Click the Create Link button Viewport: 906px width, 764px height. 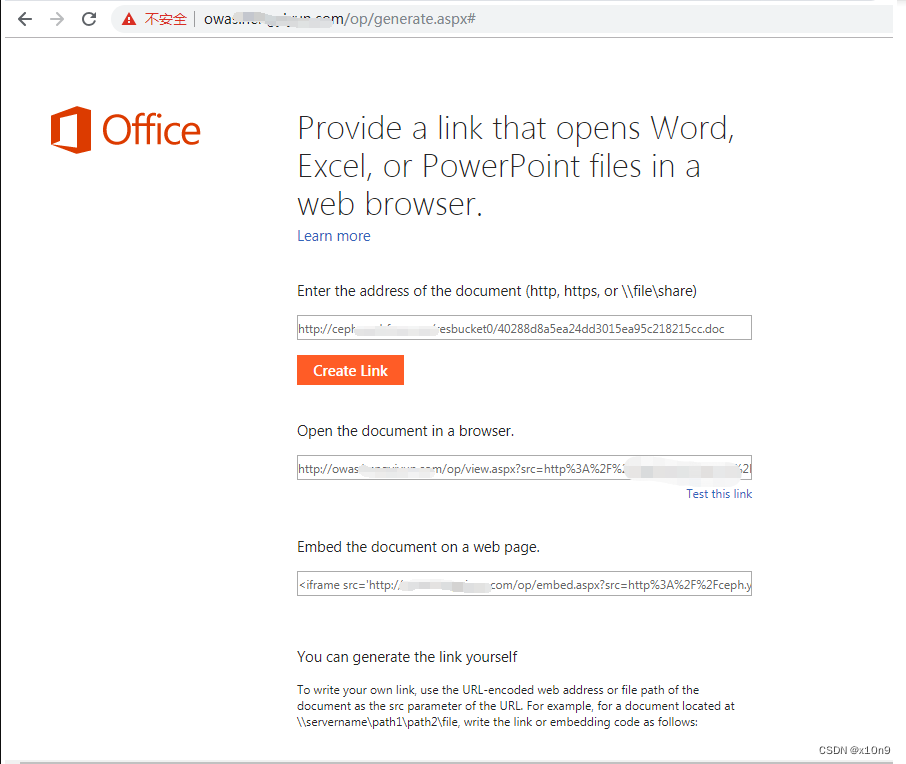(350, 370)
